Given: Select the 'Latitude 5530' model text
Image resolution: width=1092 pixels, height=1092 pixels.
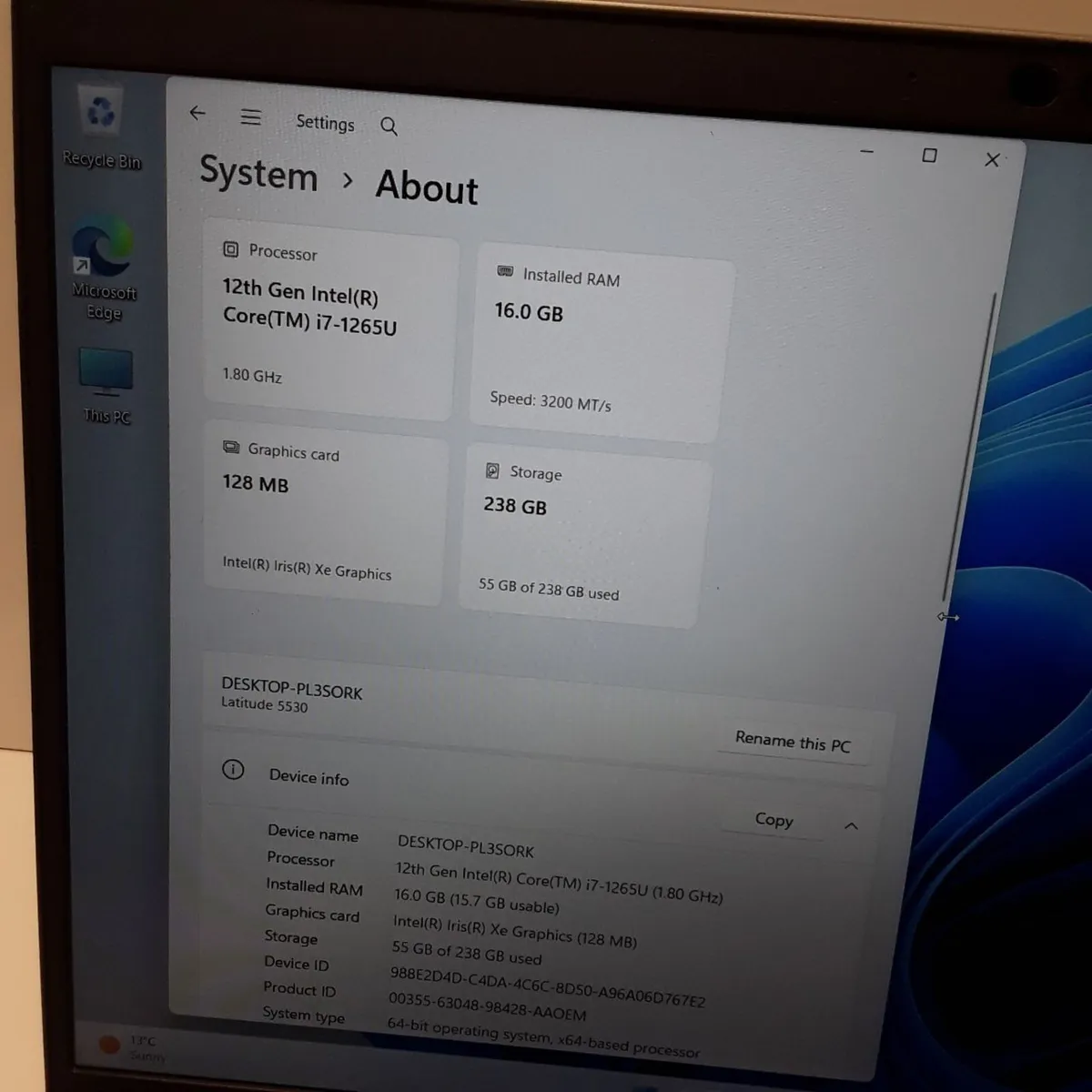Looking at the screenshot, I should [x=264, y=704].
